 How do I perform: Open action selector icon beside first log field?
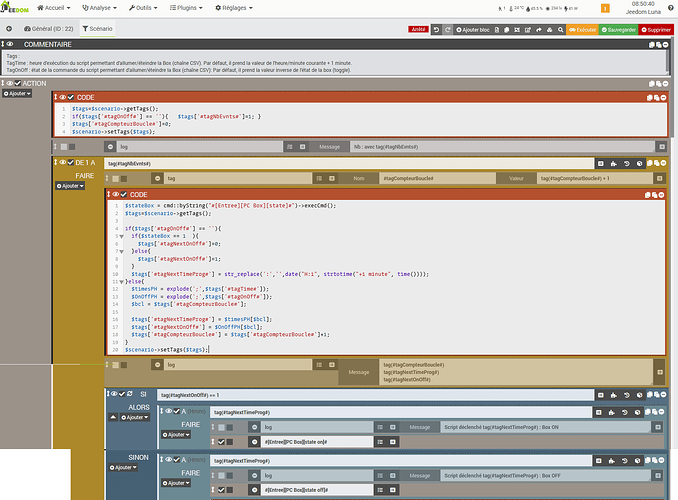(x=290, y=147)
